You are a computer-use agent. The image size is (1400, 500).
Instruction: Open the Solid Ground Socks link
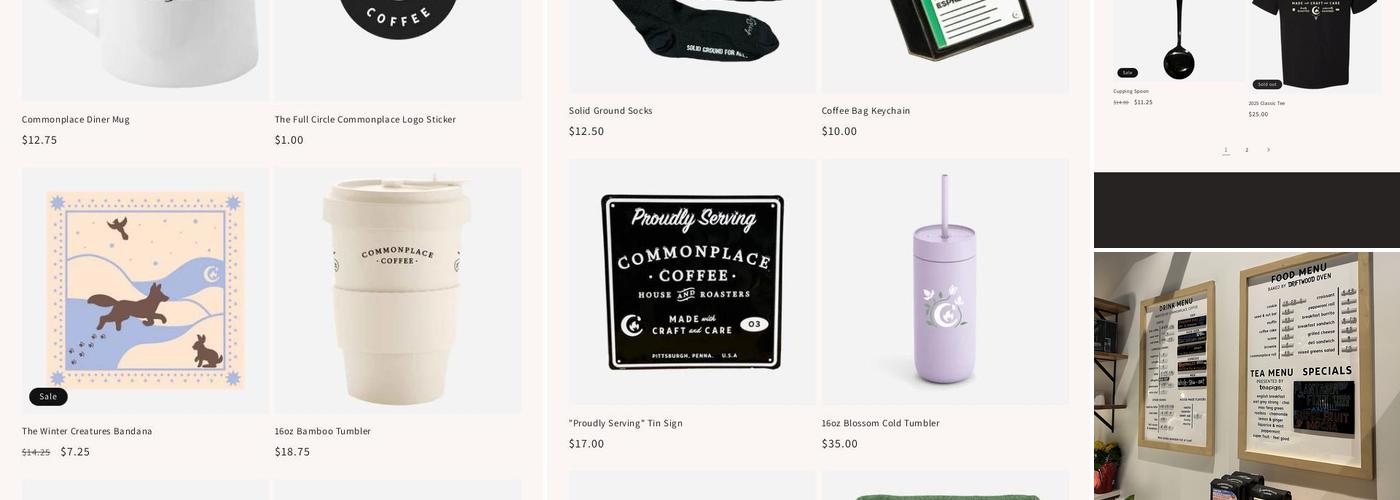pyautogui.click(x=611, y=110)
